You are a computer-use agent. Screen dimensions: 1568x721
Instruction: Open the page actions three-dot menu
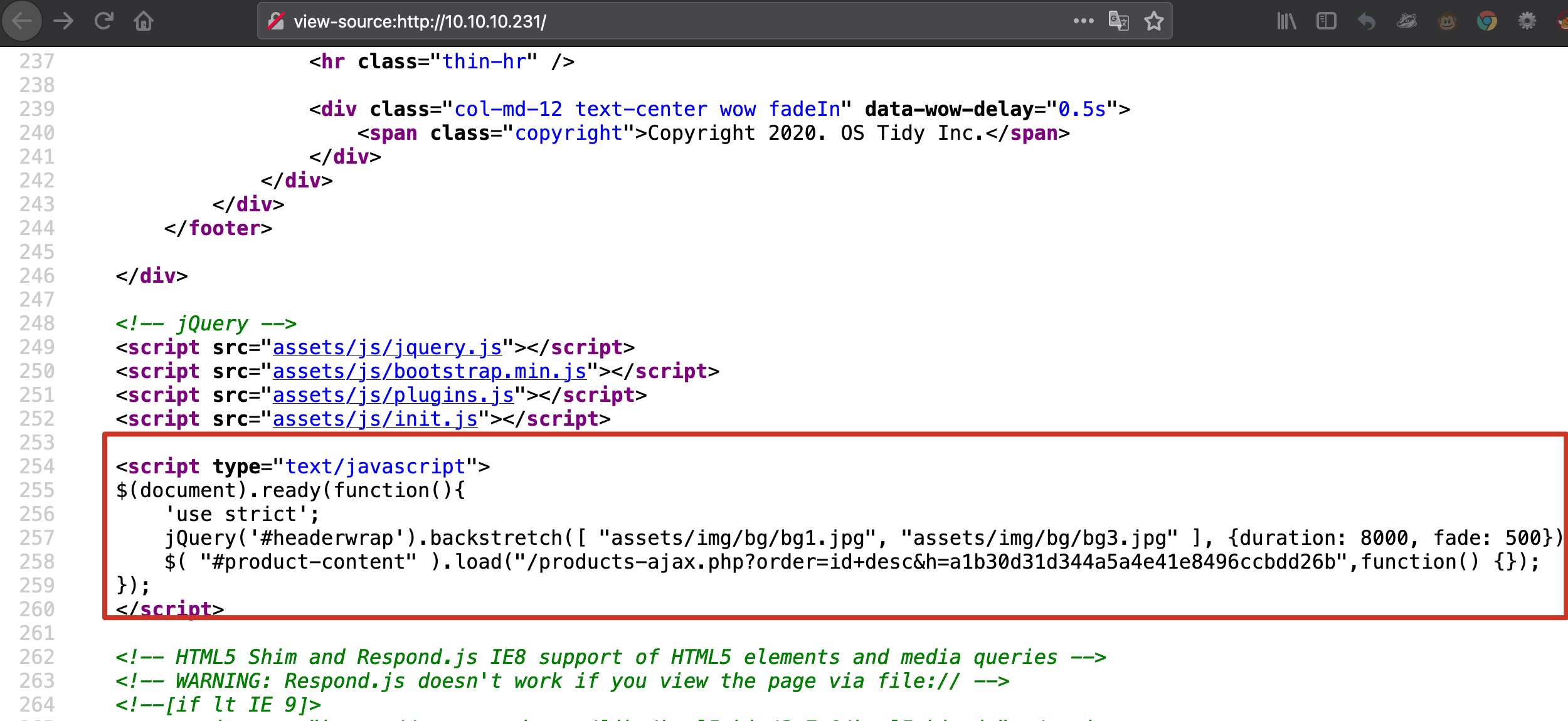tap(1083, 21)
